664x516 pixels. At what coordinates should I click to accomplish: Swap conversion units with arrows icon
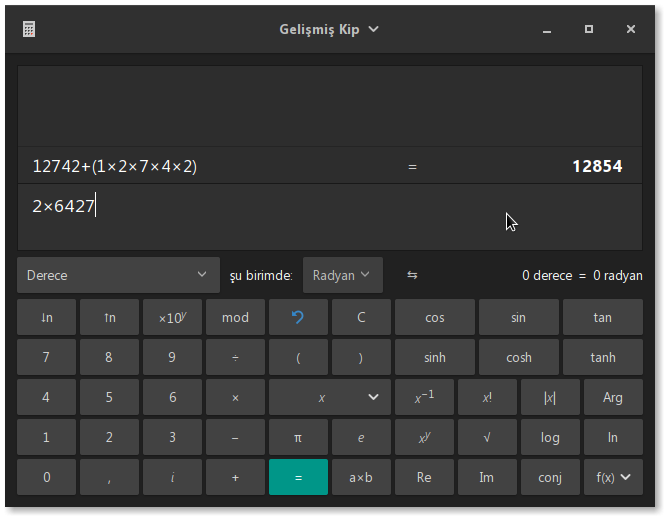coord(412,275)
